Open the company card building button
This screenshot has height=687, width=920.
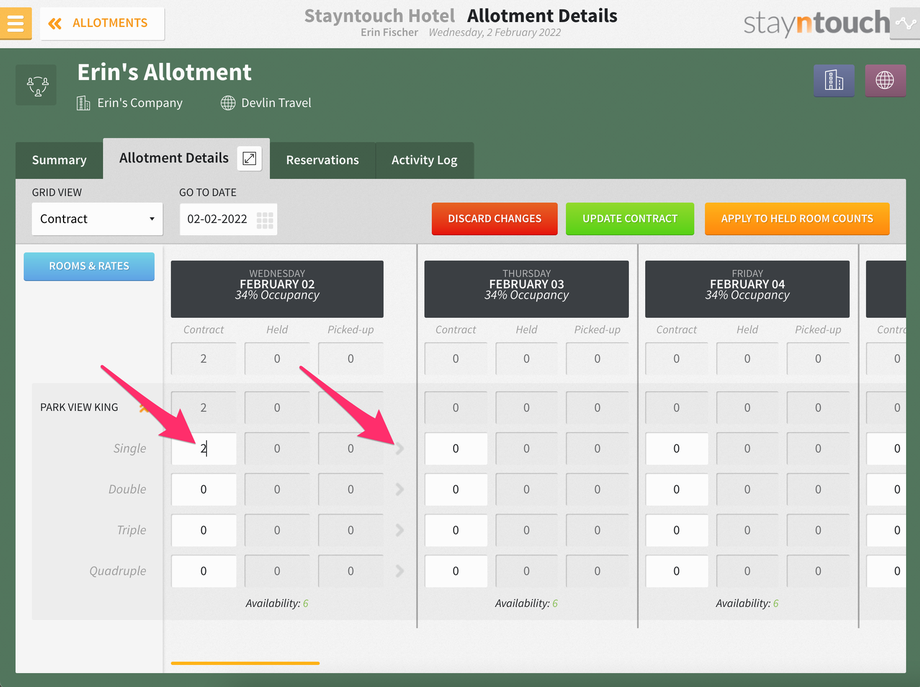(834, 80)
